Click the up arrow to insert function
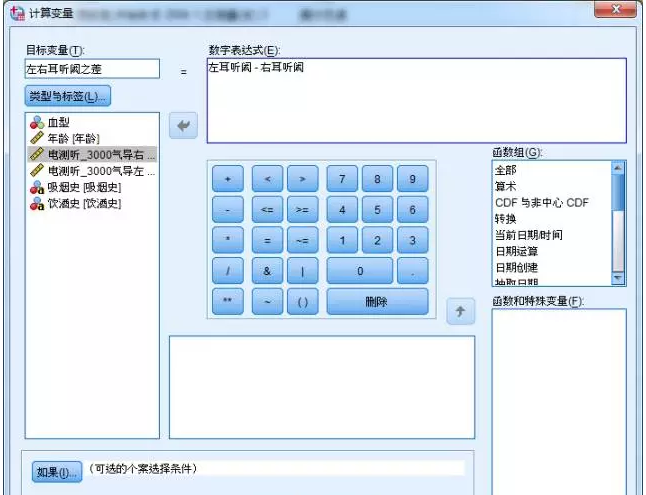Screen dimensions: 646x495 pyautogui.click(x=460, y=311)
